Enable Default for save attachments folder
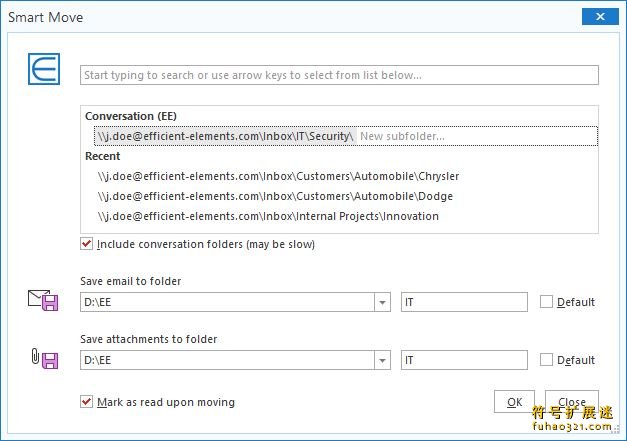627x441 pixels. click(546, 360)
